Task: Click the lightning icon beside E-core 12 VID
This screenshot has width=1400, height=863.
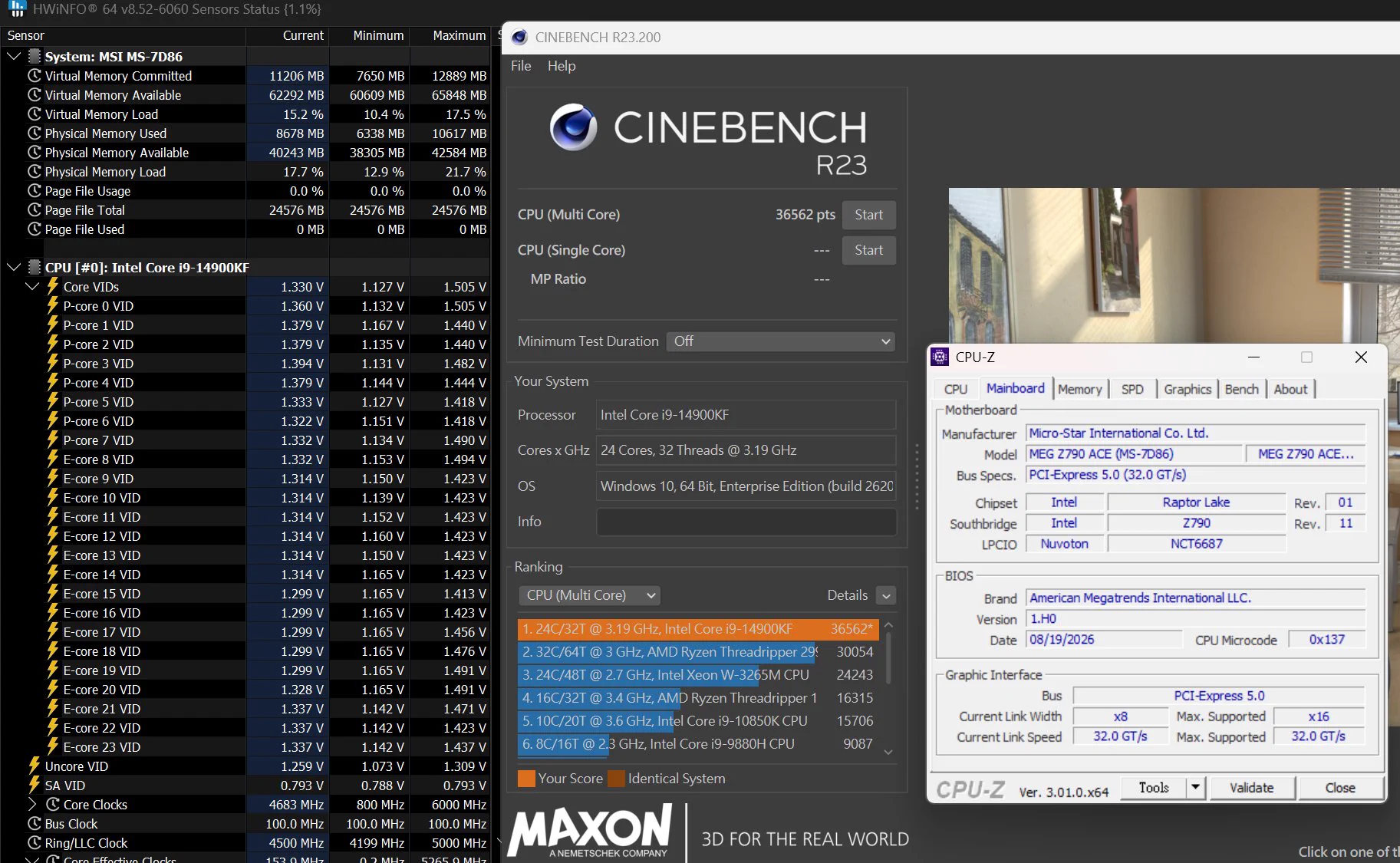Action: click(x=53, y=535)
